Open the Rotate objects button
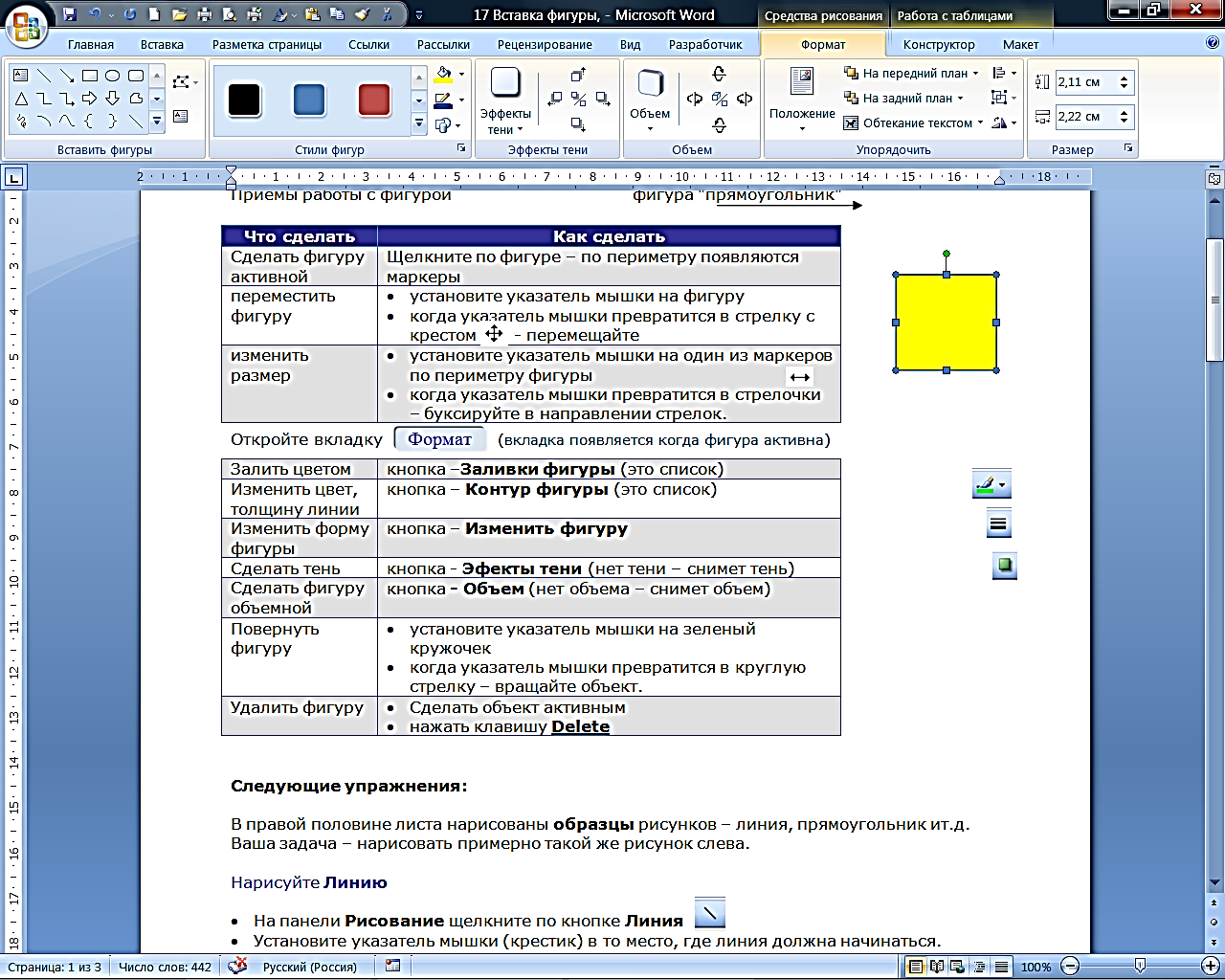The height and width of the screenshot is (980, 1225). [1004, 123]
